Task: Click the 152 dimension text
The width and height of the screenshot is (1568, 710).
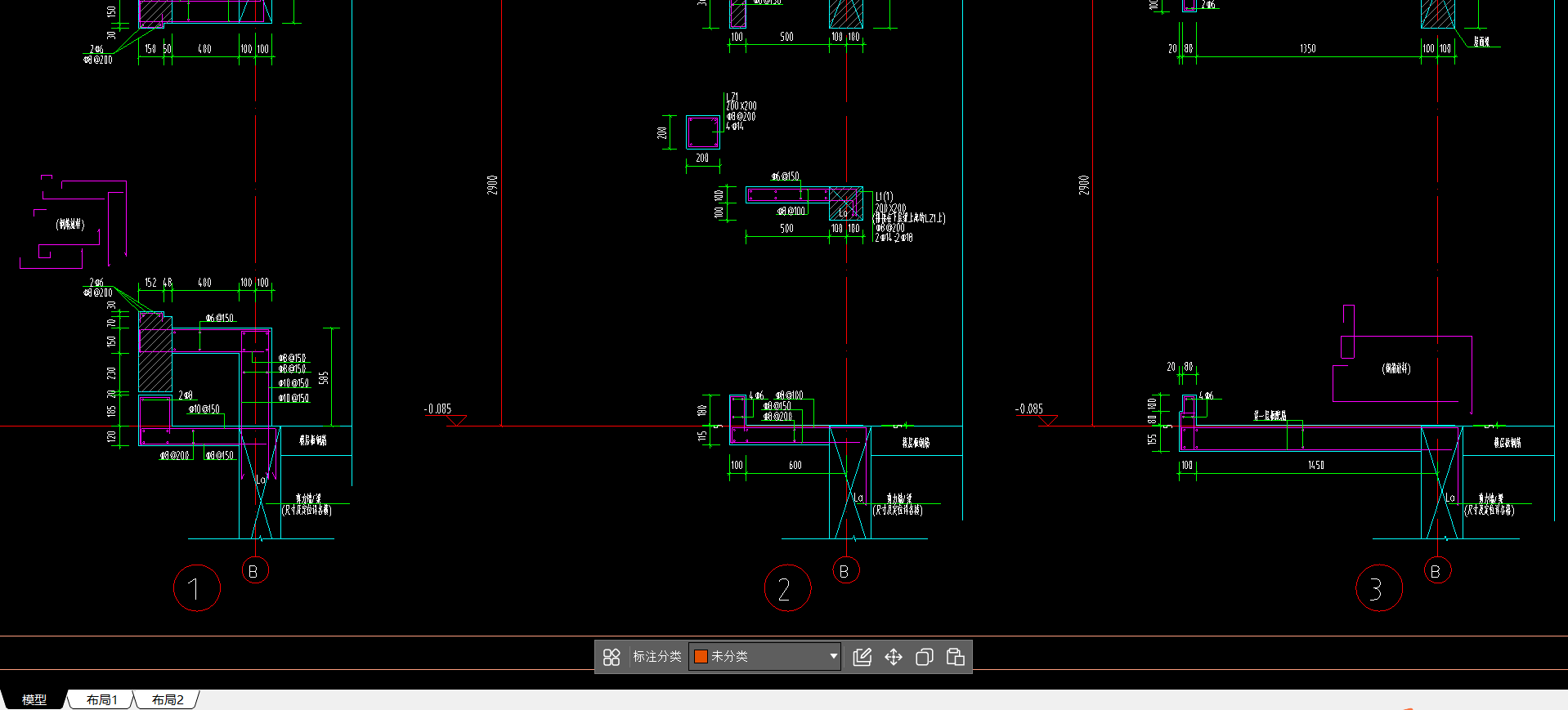Action: 150,283
